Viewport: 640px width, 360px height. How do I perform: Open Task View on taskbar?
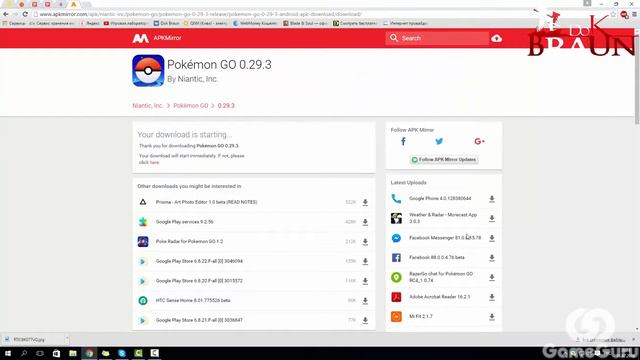click(x=40, y=353)
